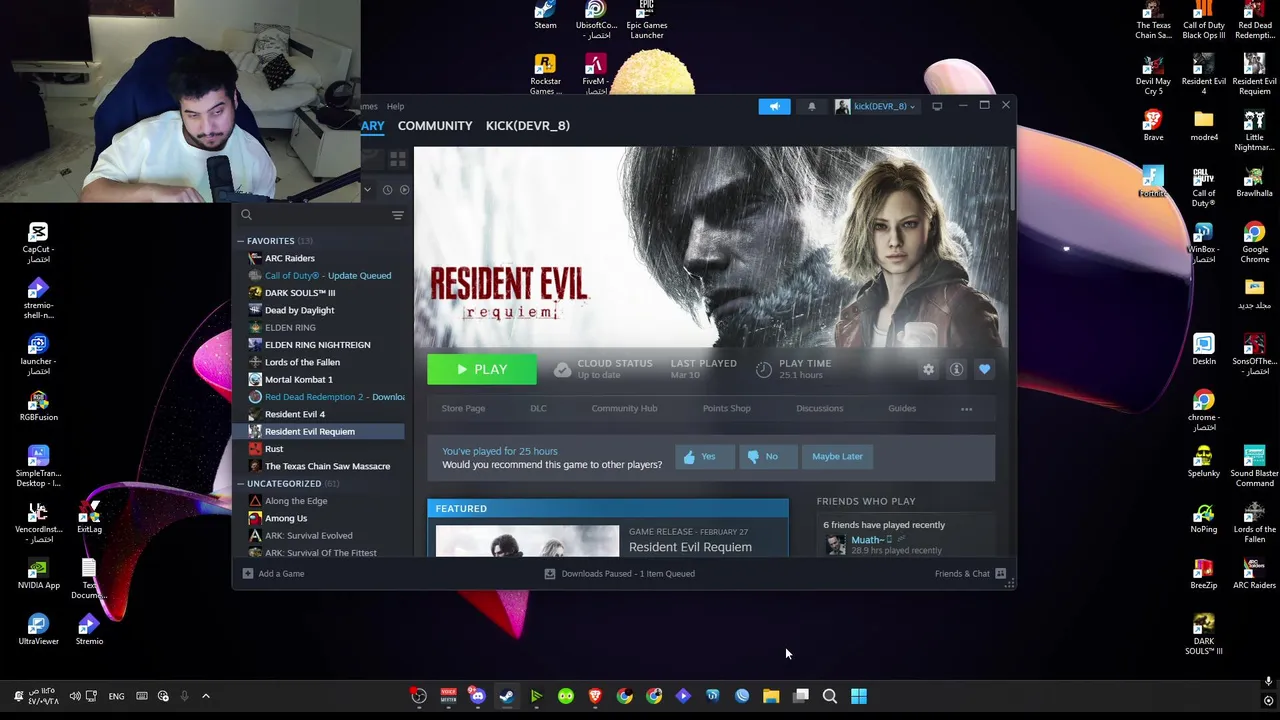Viewport: 1280px width, 720px height.
Task: Open the Store Page link
Action: [463, 408]
